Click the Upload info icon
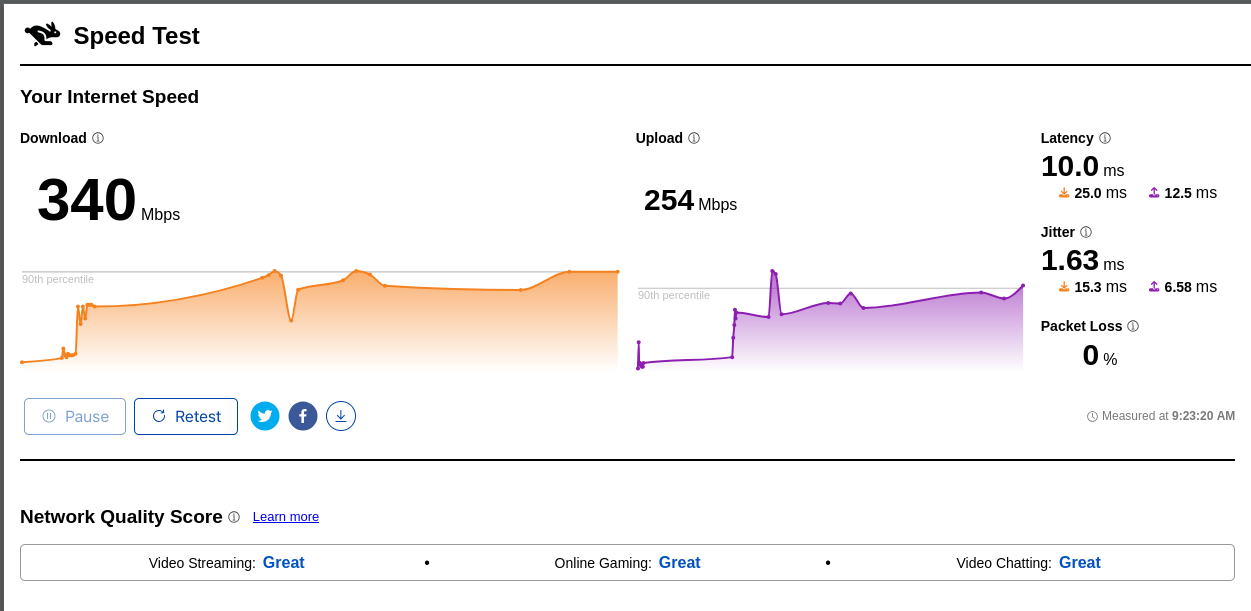 tap(694, 139)
